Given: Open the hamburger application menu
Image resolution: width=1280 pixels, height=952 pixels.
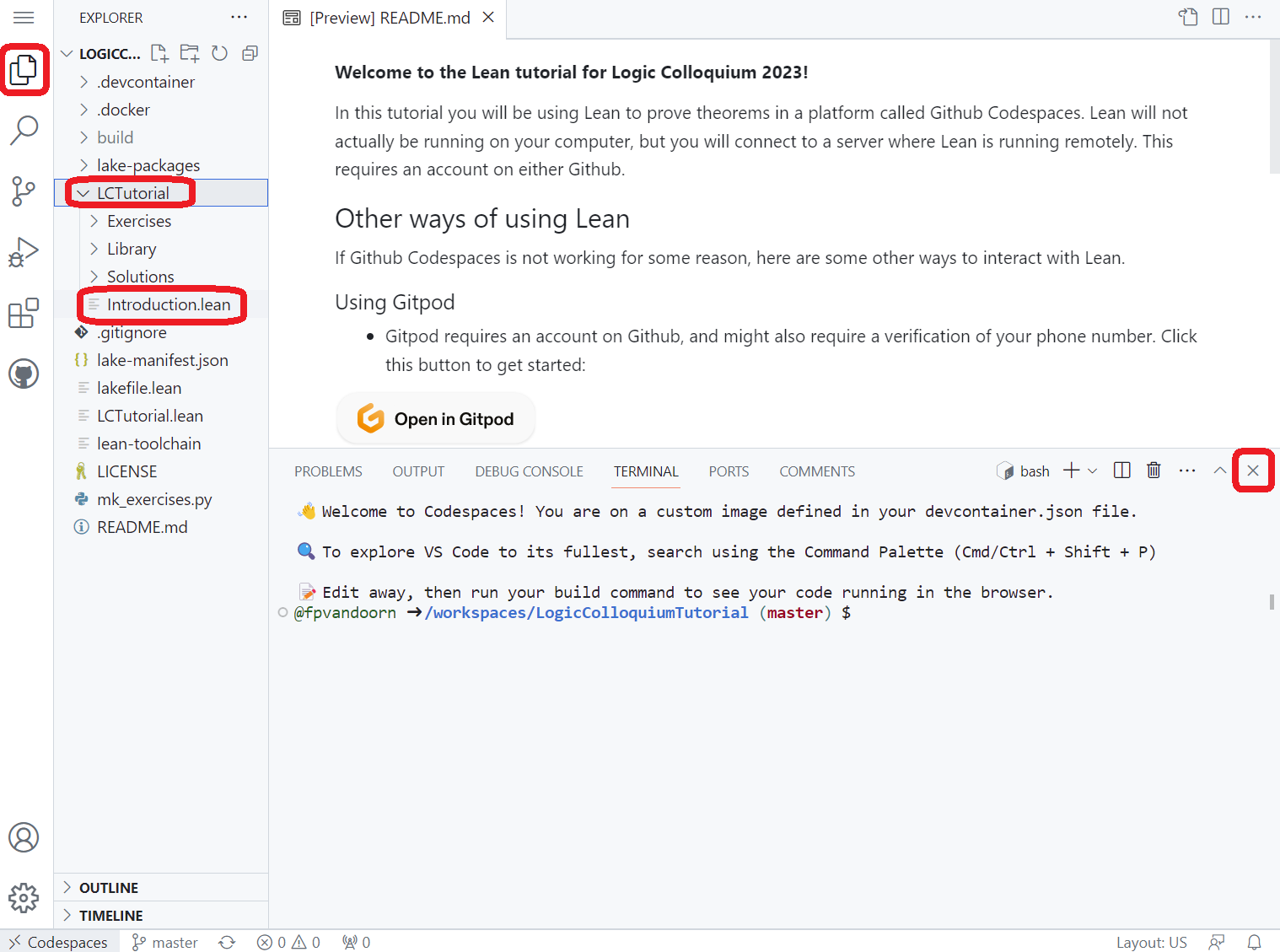Looking at the screenshot, I should click(24, 18).
